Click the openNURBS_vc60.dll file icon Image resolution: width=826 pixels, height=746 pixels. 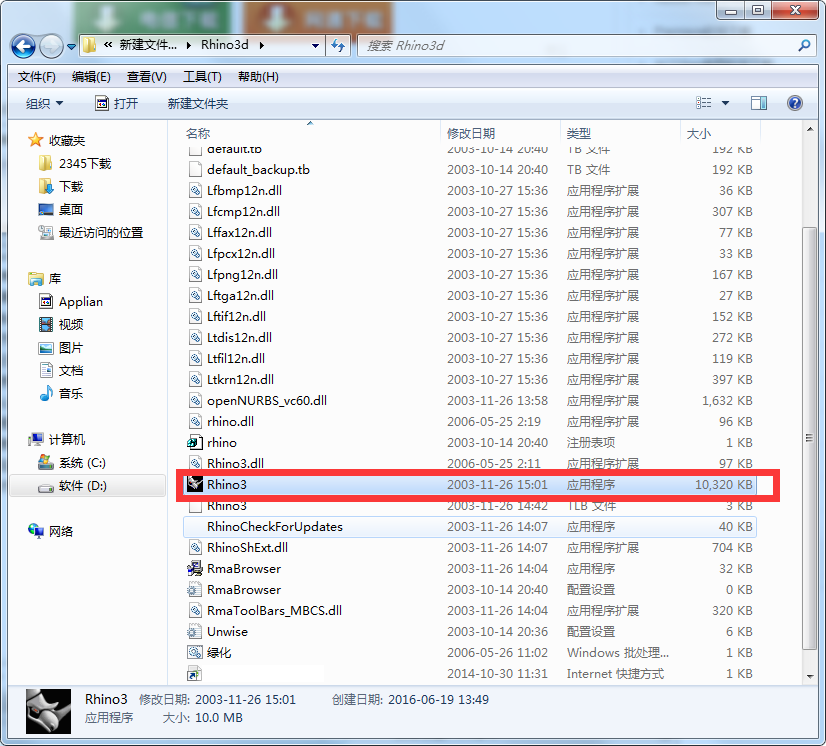pyautogui.click(x=195, y=400)
